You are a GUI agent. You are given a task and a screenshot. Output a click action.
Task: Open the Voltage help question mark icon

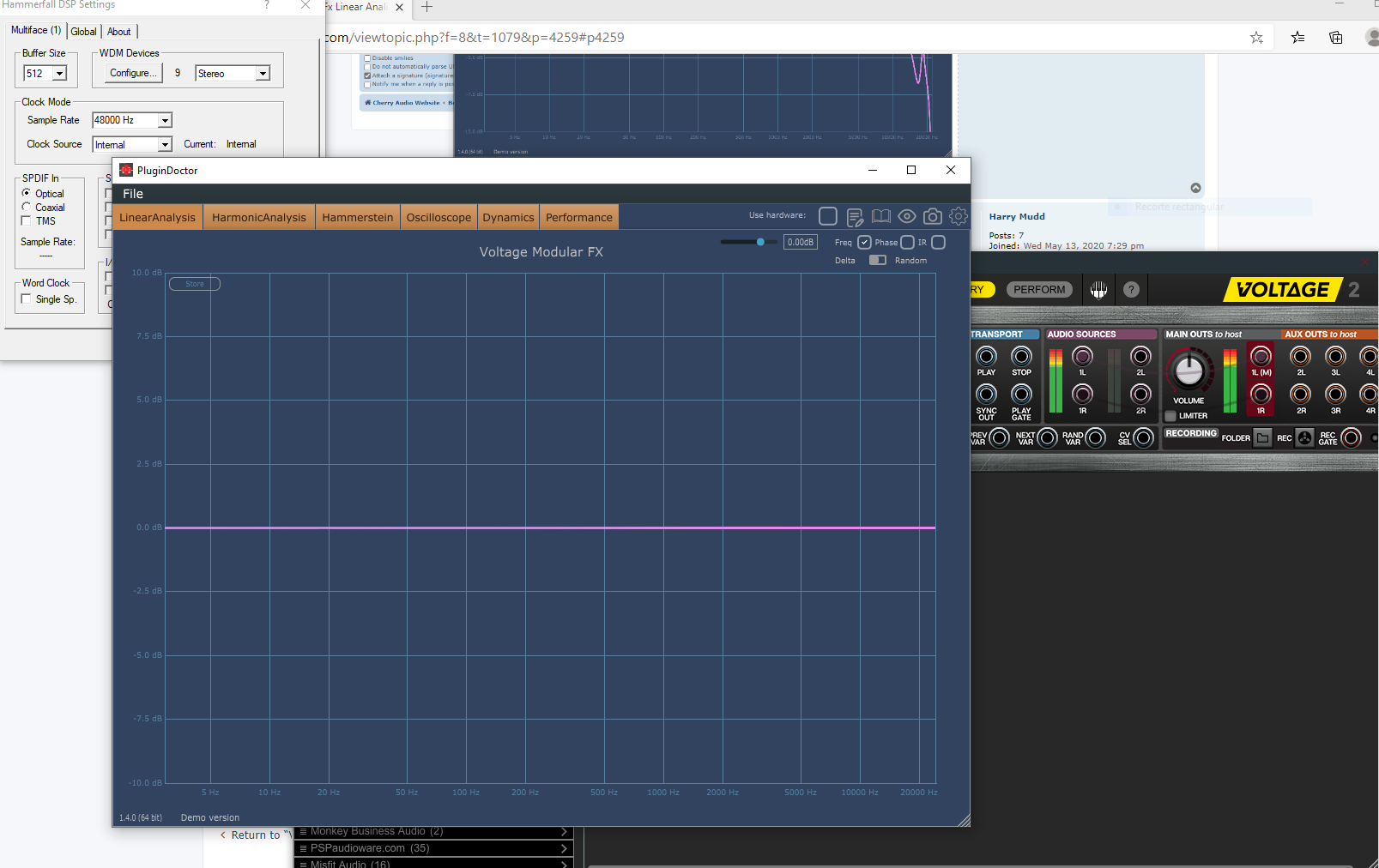coord(1132,290)
